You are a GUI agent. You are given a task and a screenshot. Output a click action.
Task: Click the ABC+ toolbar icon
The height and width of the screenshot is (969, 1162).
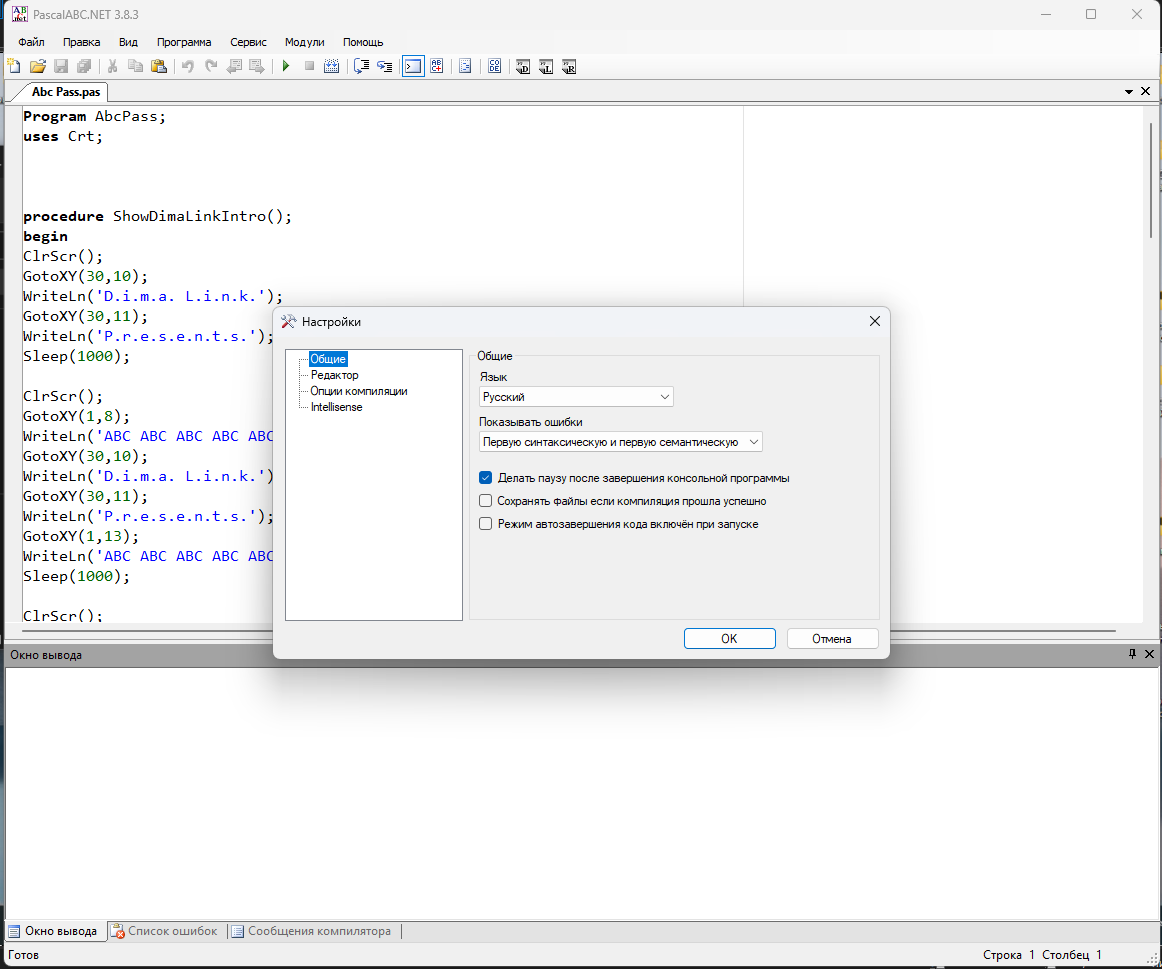(x=436, y=66)
